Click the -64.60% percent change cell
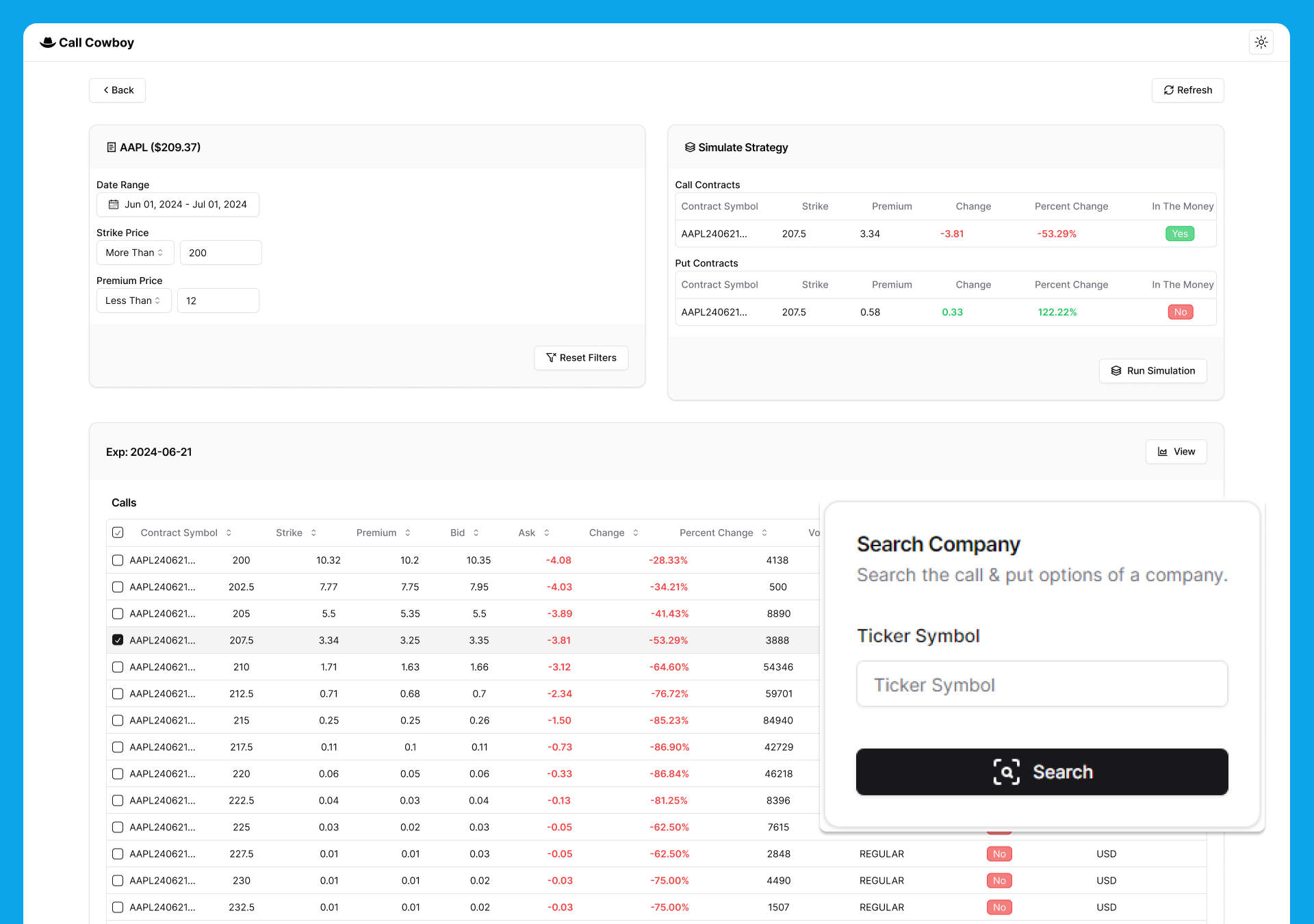 (x=669, y=667)
